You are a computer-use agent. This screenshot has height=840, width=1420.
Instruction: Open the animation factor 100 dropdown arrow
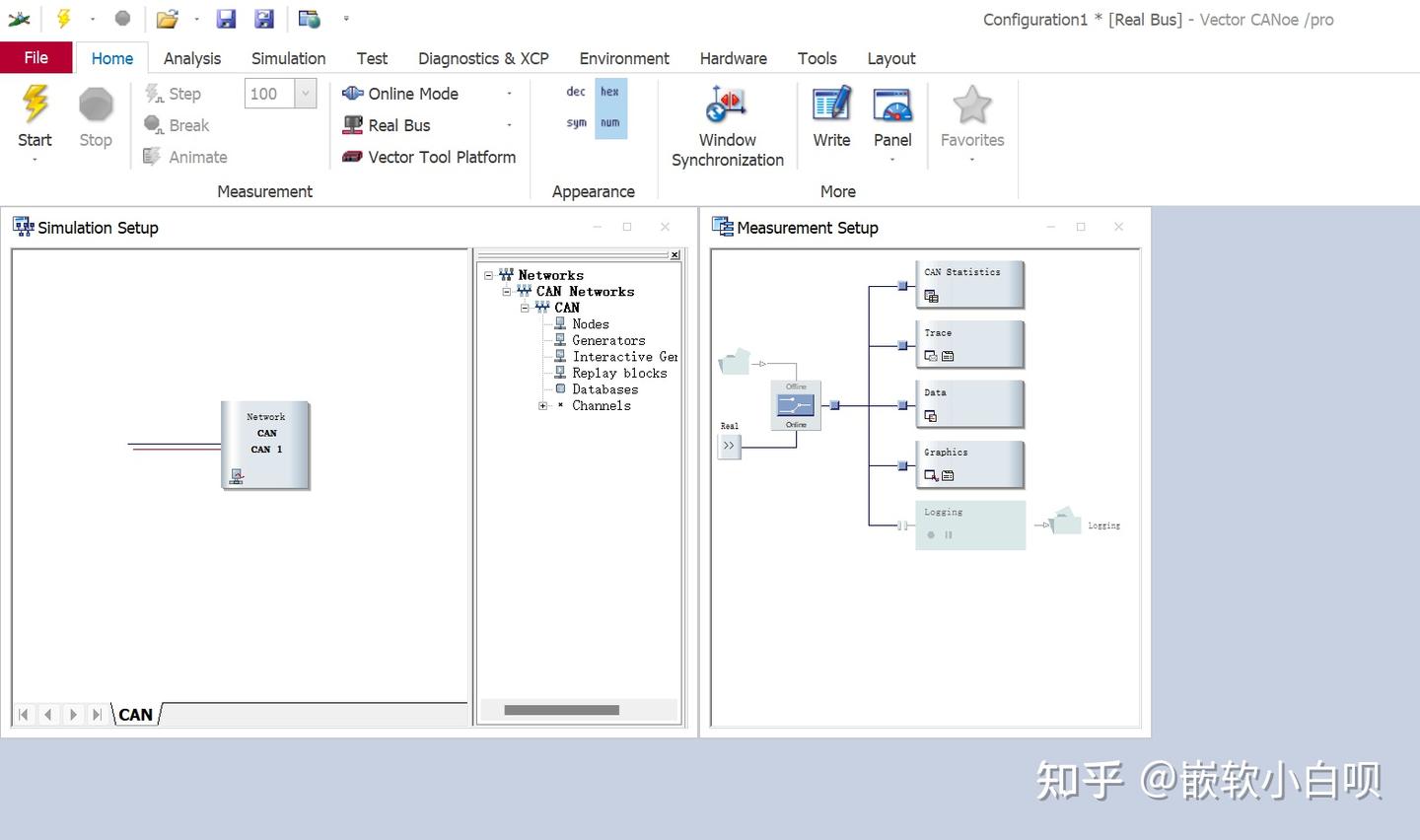(x=306, y=94)
